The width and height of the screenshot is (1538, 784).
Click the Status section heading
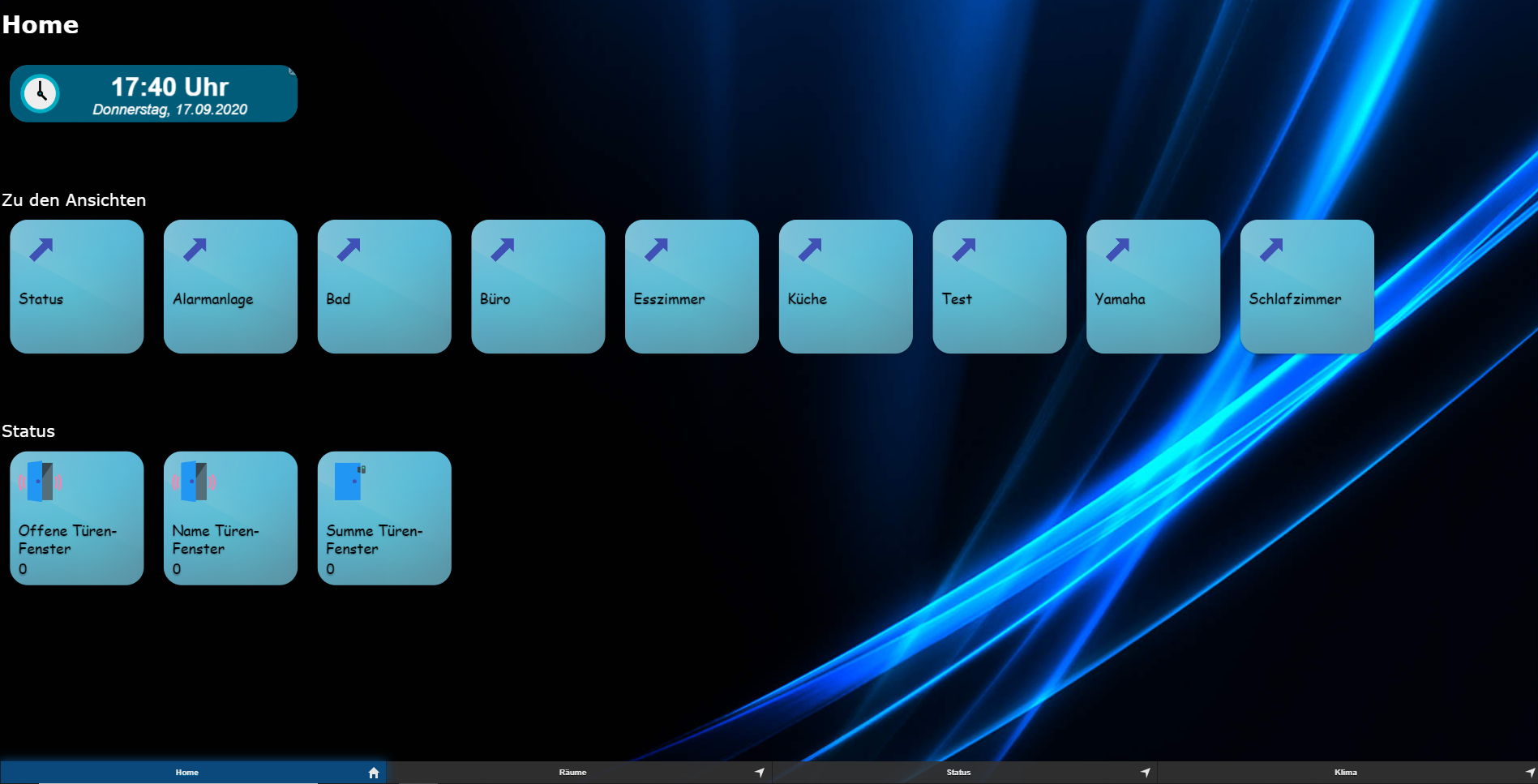pyautogui.click(x=28, y=431)
